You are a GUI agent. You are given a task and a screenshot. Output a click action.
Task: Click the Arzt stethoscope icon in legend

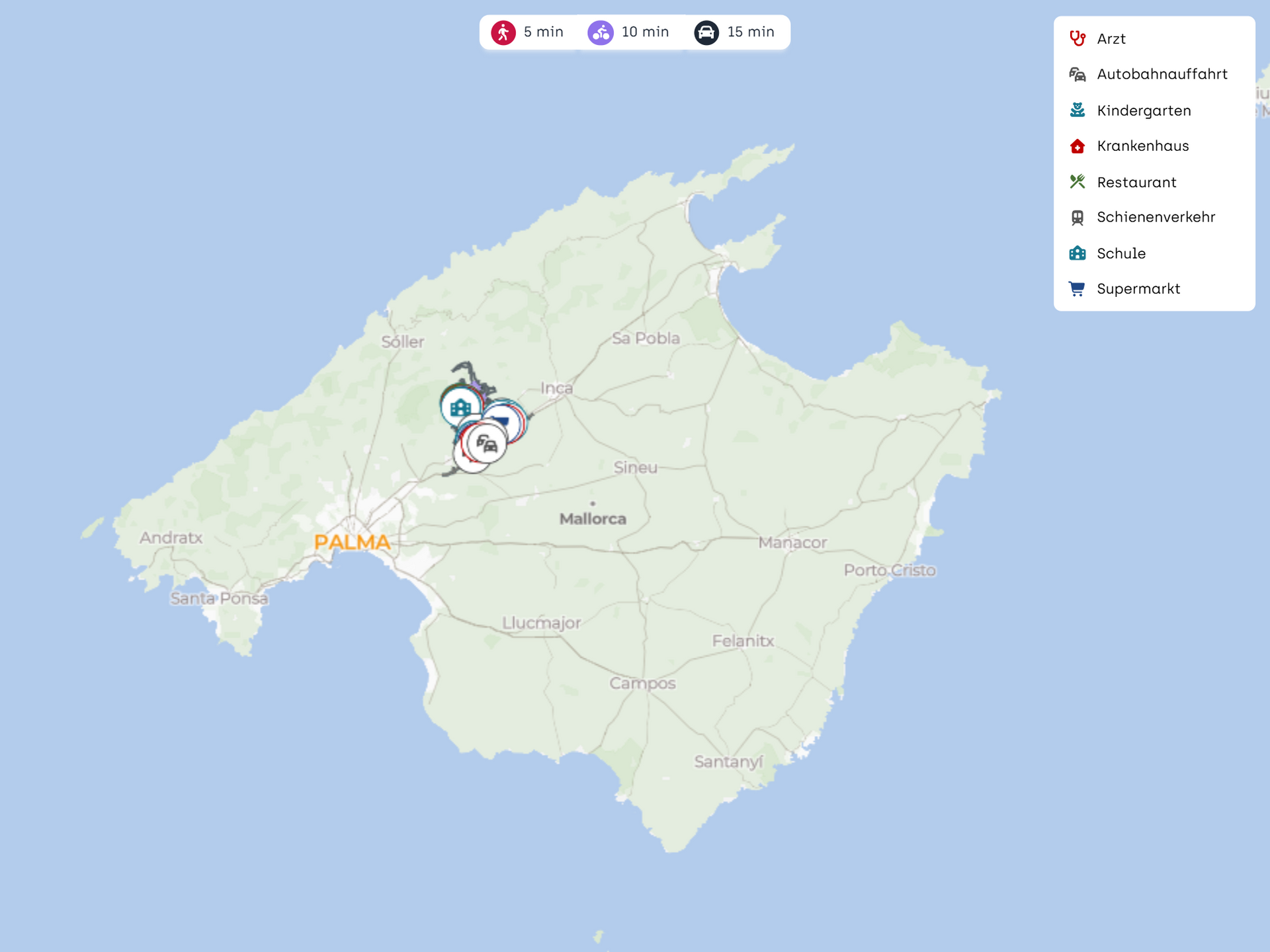pyautogui.click(x=1078, y=38)
